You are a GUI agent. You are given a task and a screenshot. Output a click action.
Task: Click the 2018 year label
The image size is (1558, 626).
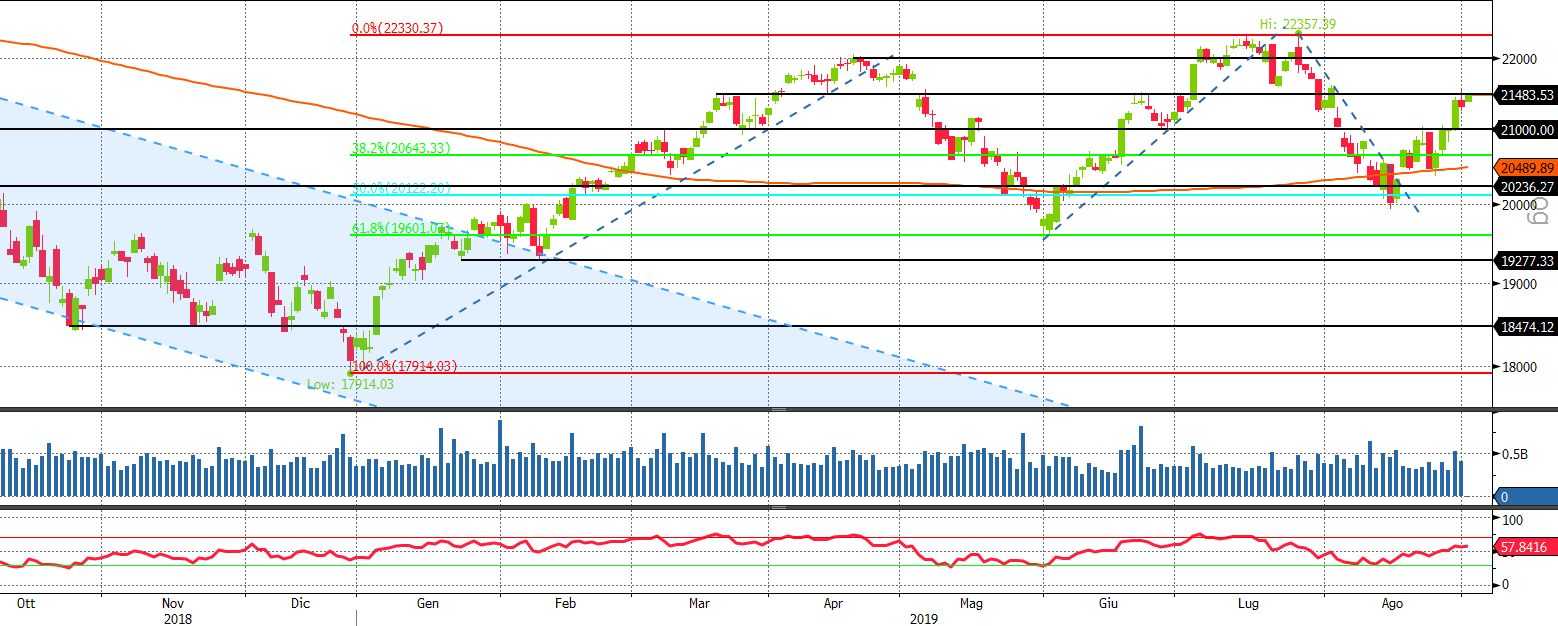(x=177, y=618)
